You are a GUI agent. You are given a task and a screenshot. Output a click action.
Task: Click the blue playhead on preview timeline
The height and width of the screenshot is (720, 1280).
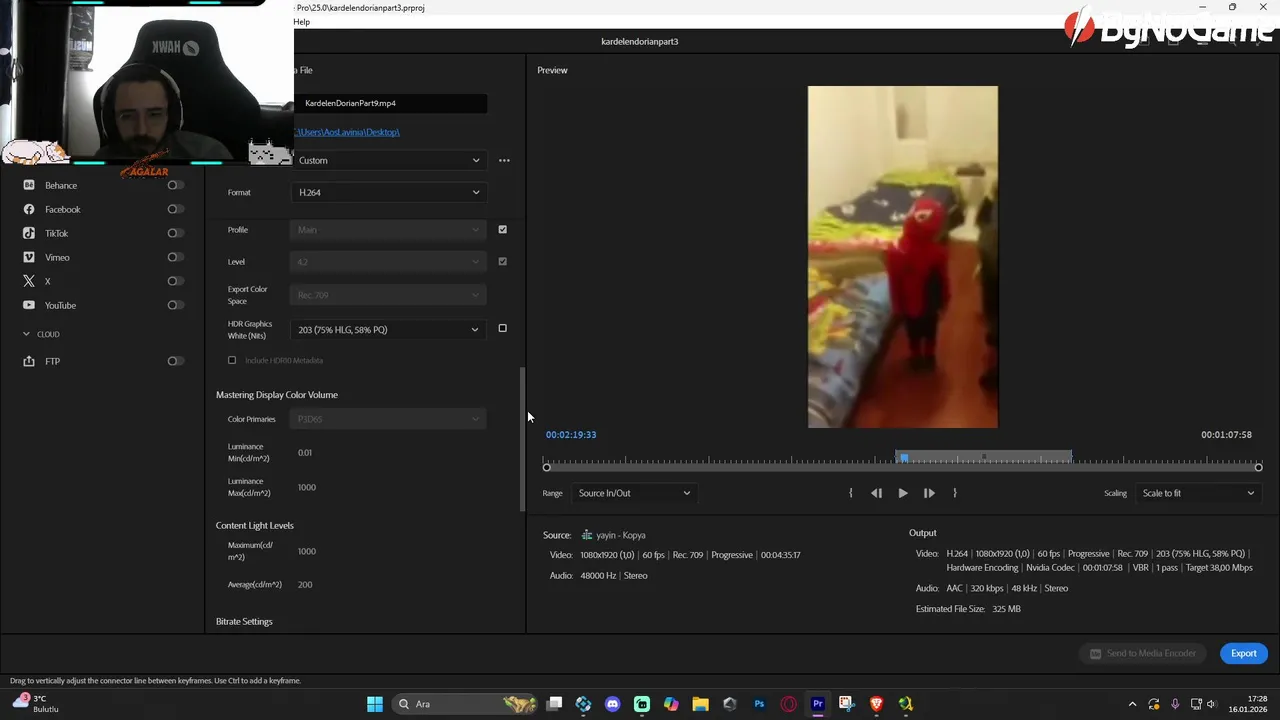click(903, 458)
